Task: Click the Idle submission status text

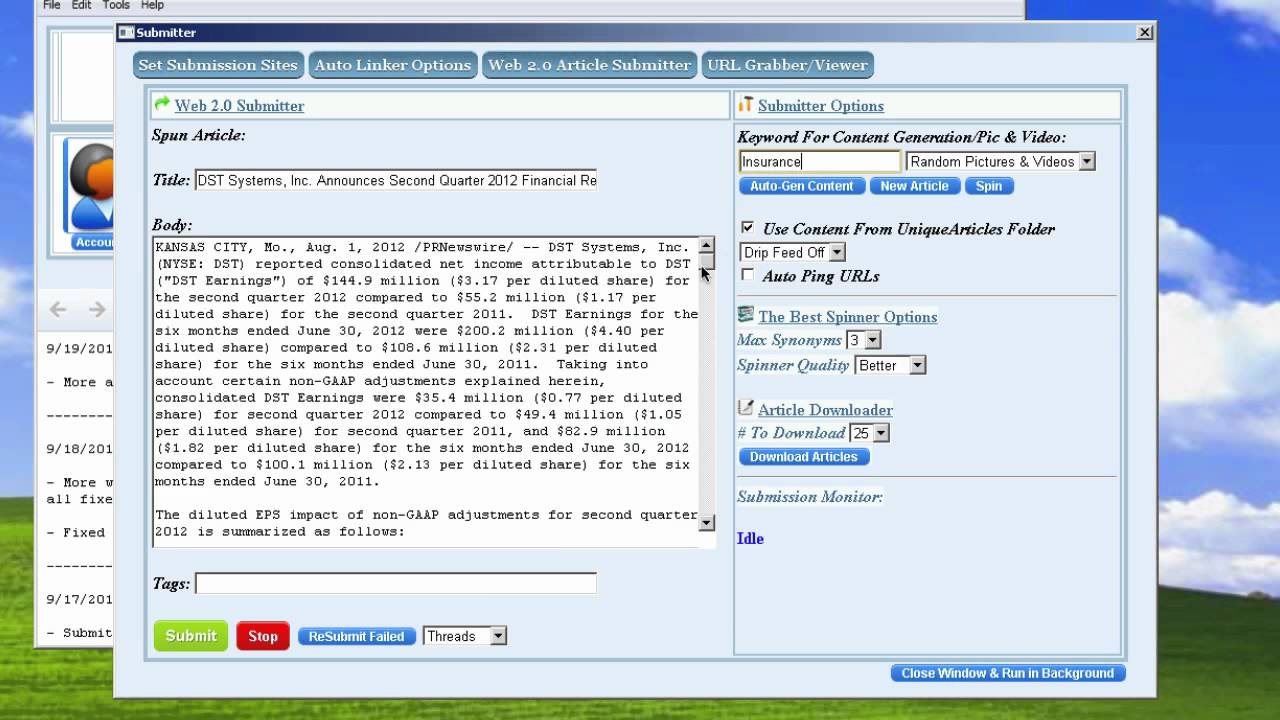Action: (x=750, y=538)
